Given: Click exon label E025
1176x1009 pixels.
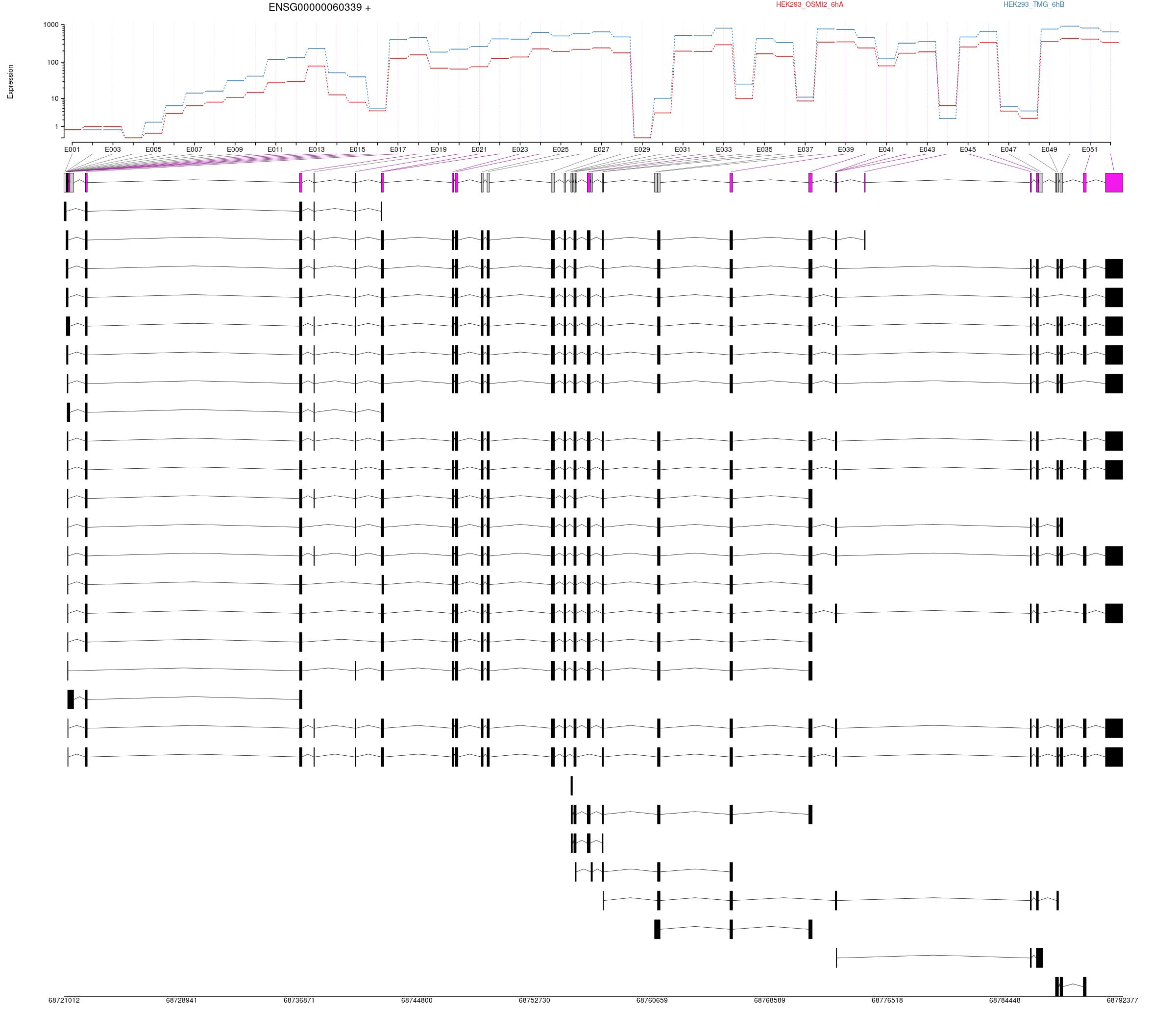Looking at the screenshot, I should (x=561, y=150).
